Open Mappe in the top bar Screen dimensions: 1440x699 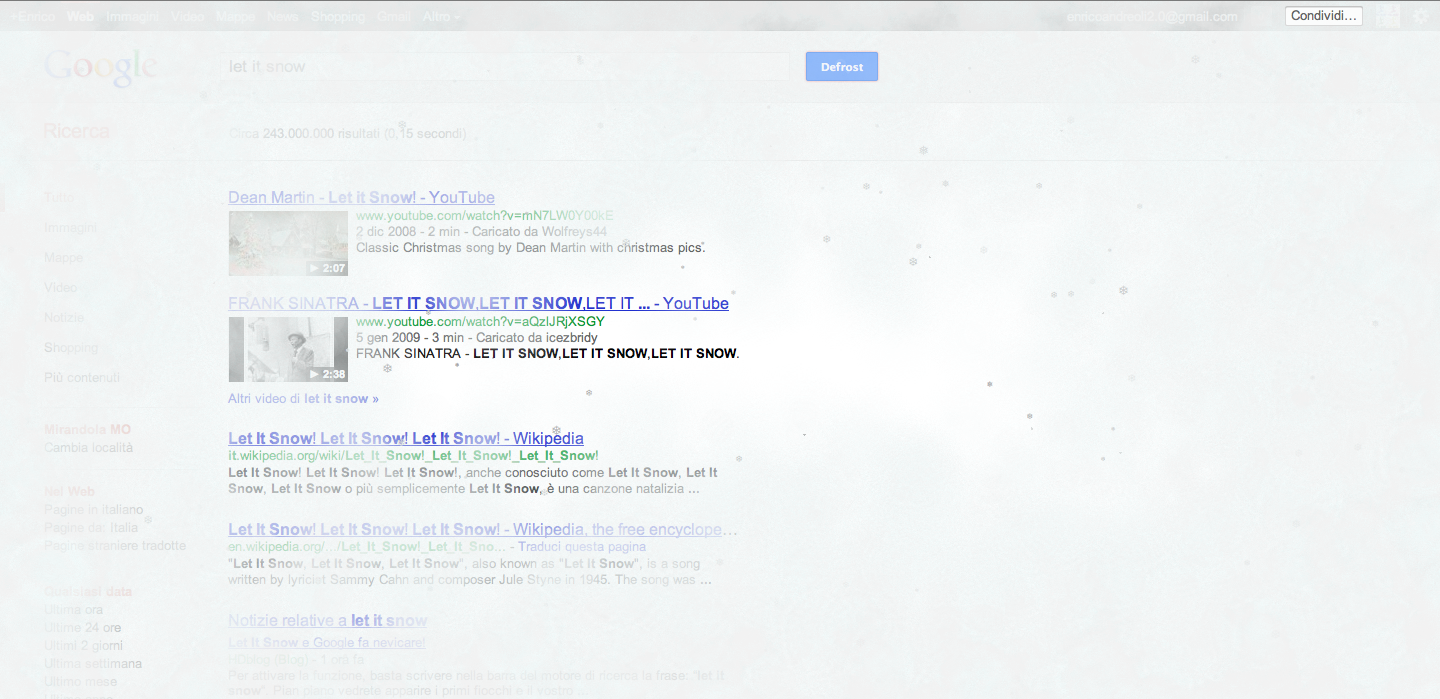click(x=235, y=16)
